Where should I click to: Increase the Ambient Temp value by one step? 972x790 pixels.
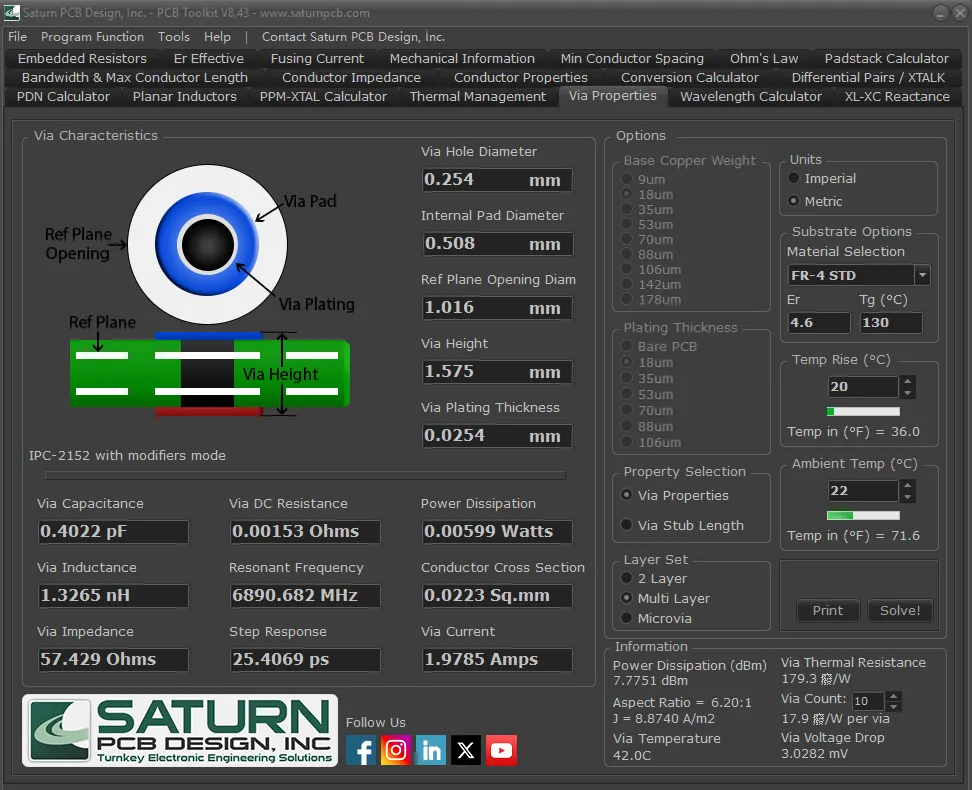point(908,485)
